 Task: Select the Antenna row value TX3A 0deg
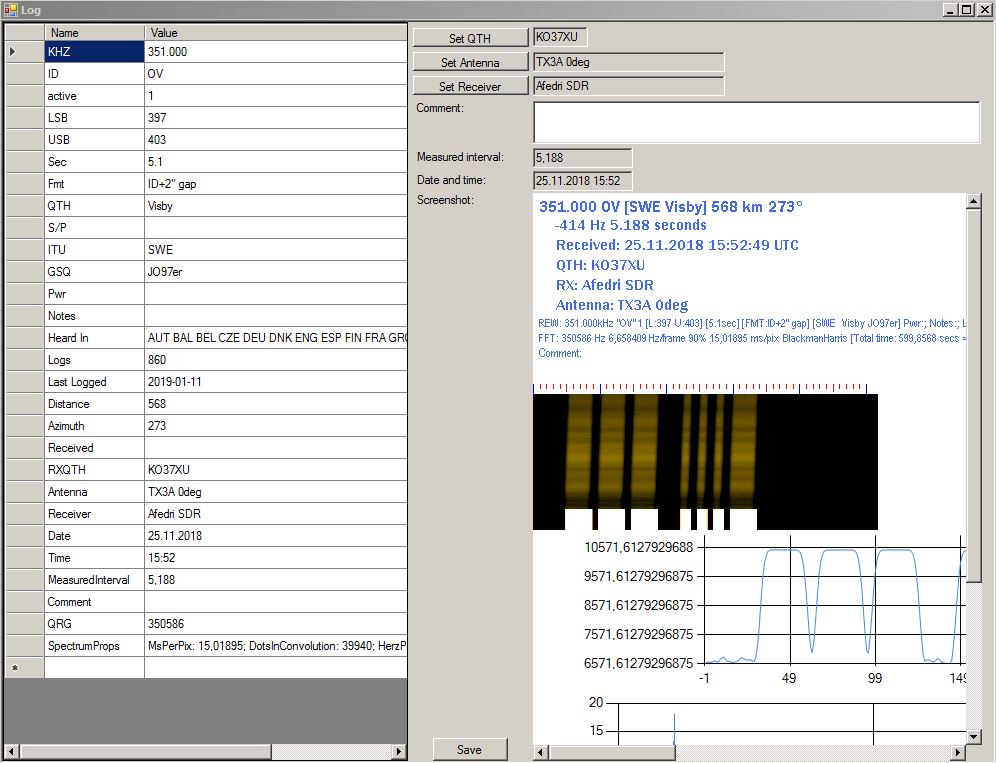point(276,492)
